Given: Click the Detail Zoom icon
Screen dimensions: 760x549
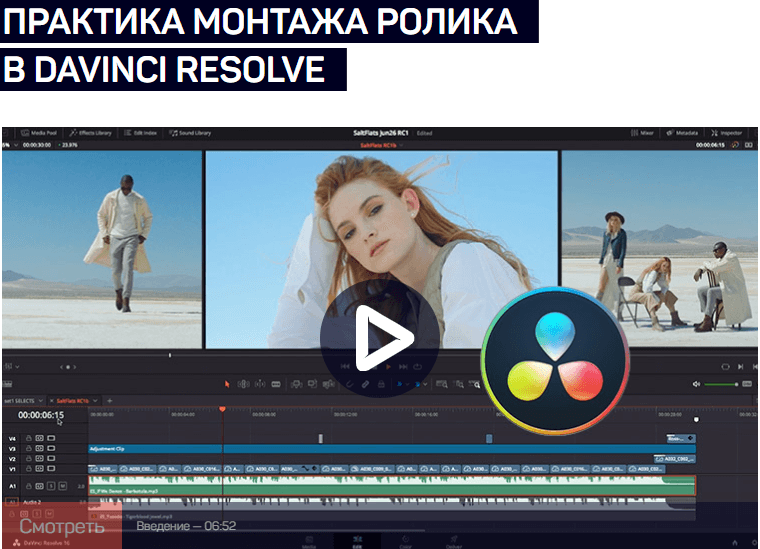Looking at the screenshot, I should tap(458, 384).
